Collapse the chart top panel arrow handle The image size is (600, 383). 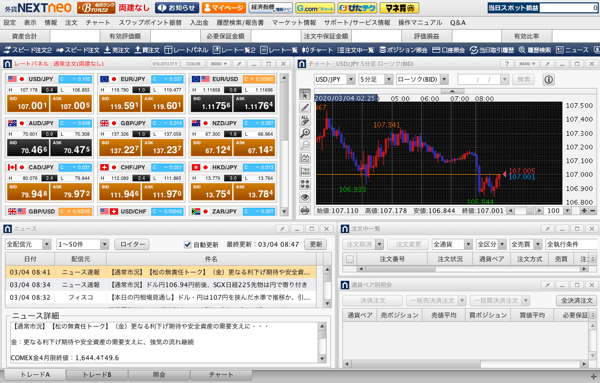[x=452, y=91]
